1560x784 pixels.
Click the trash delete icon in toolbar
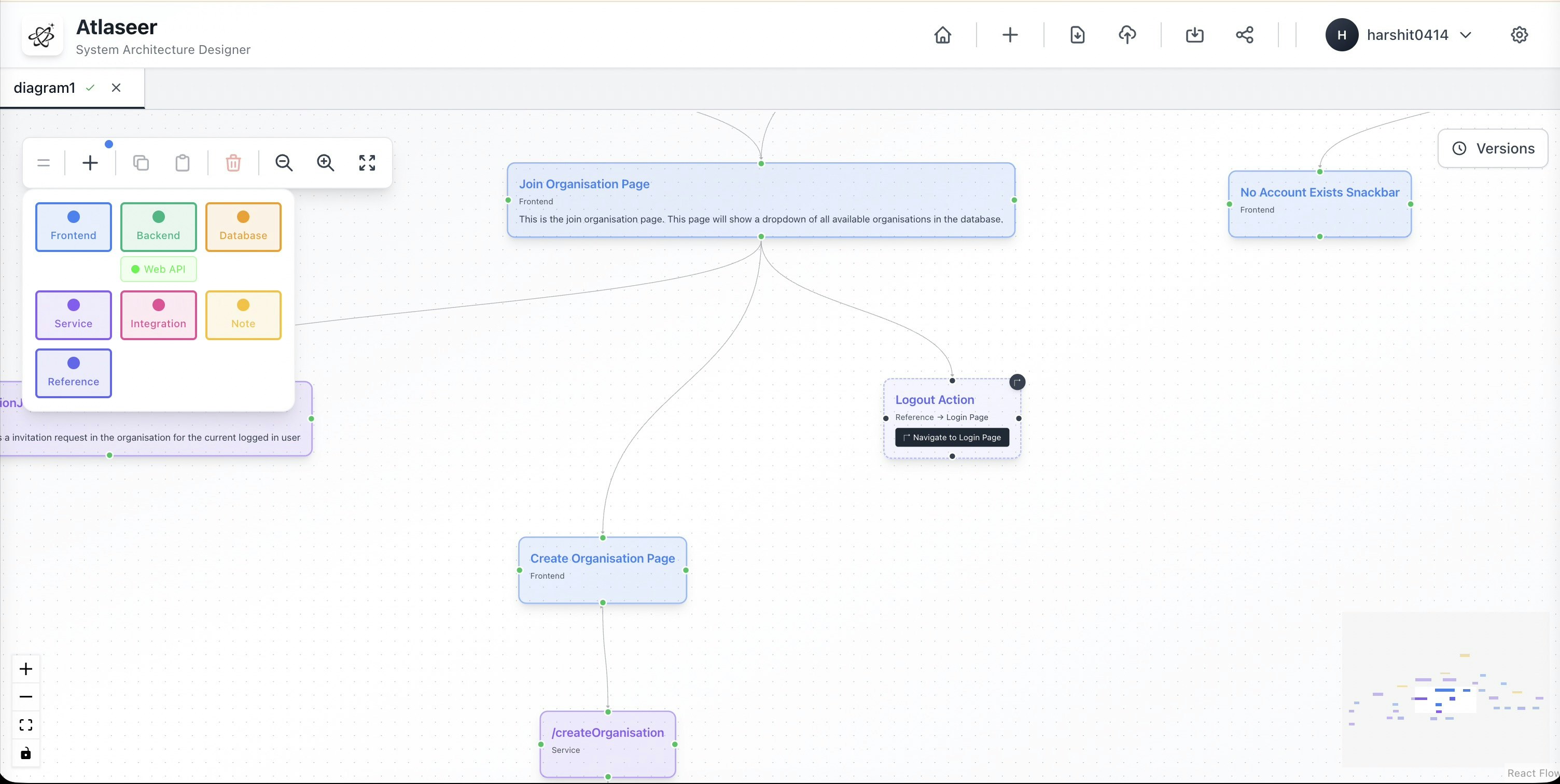coord(233,163)
